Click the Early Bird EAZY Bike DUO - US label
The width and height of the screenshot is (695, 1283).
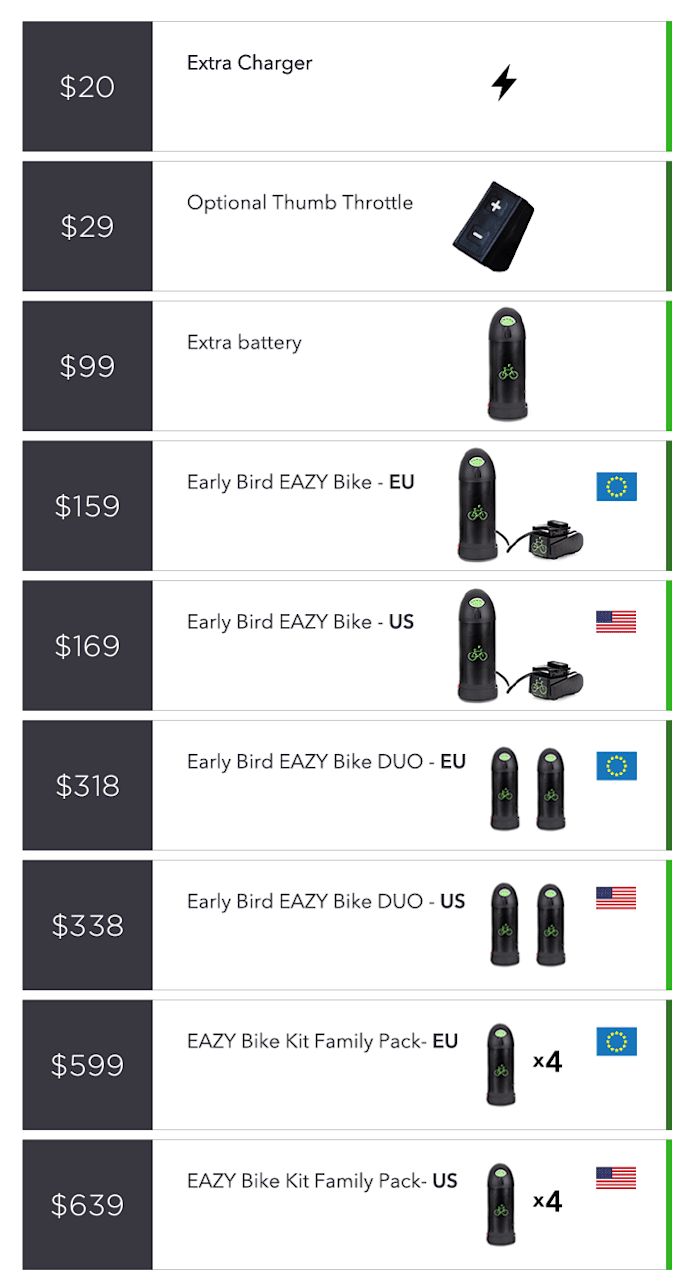[327, 901]
